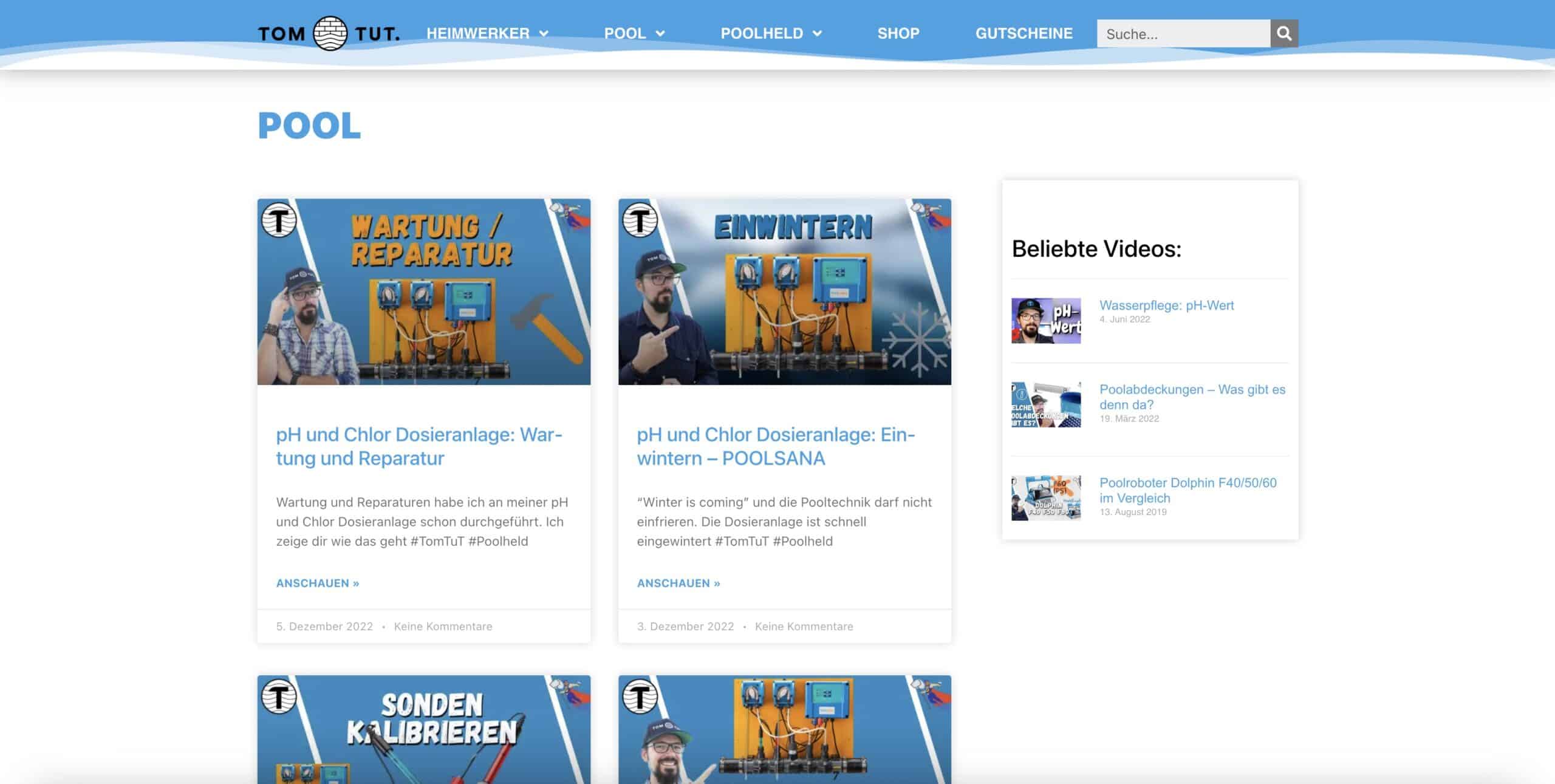Image resolution: width=1555 pixels, height=784 pixels.
Task: Click the excerpt starting "Winter is coming"
Action: point(784,522)
